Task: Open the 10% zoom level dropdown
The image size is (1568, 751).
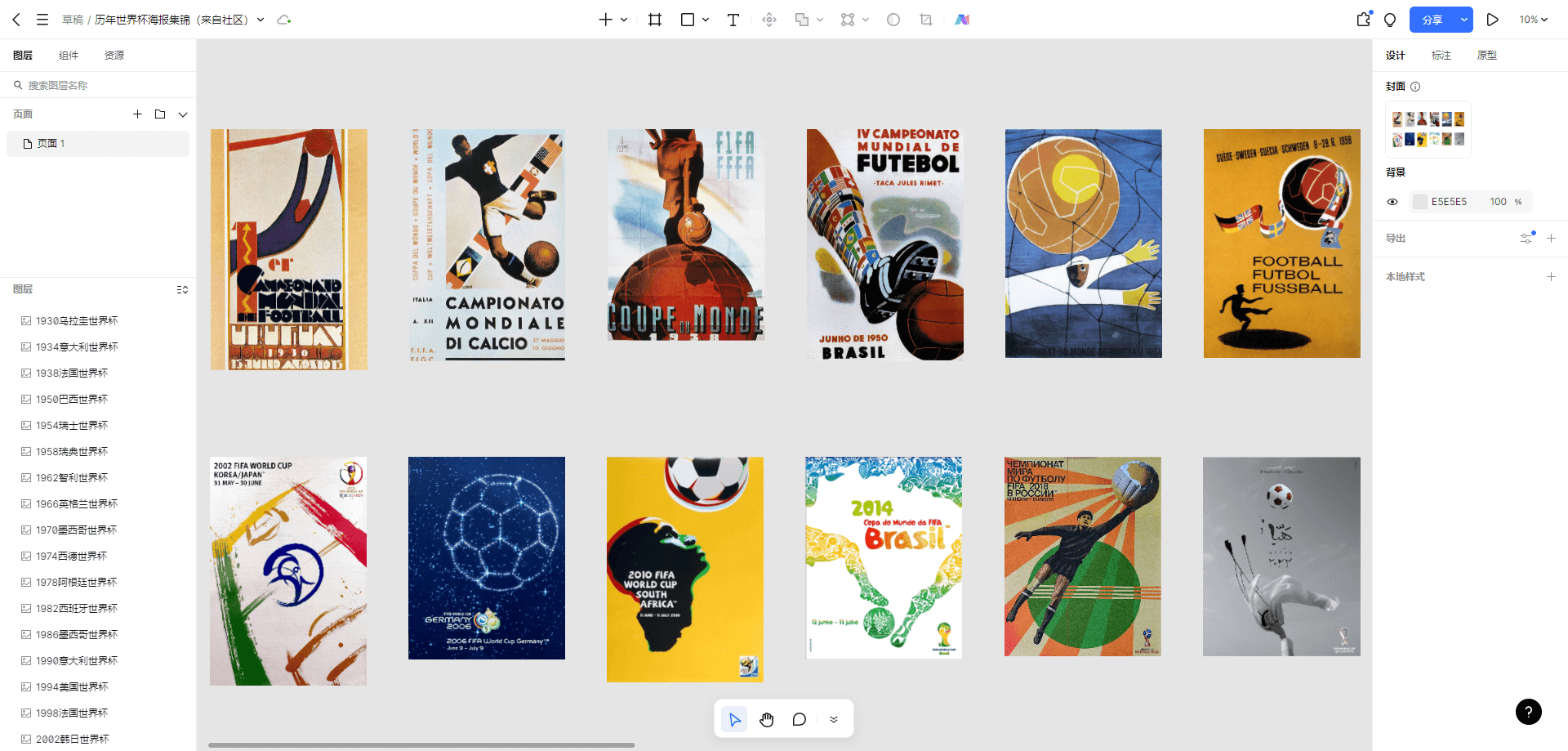Action: click(1533, 20)
